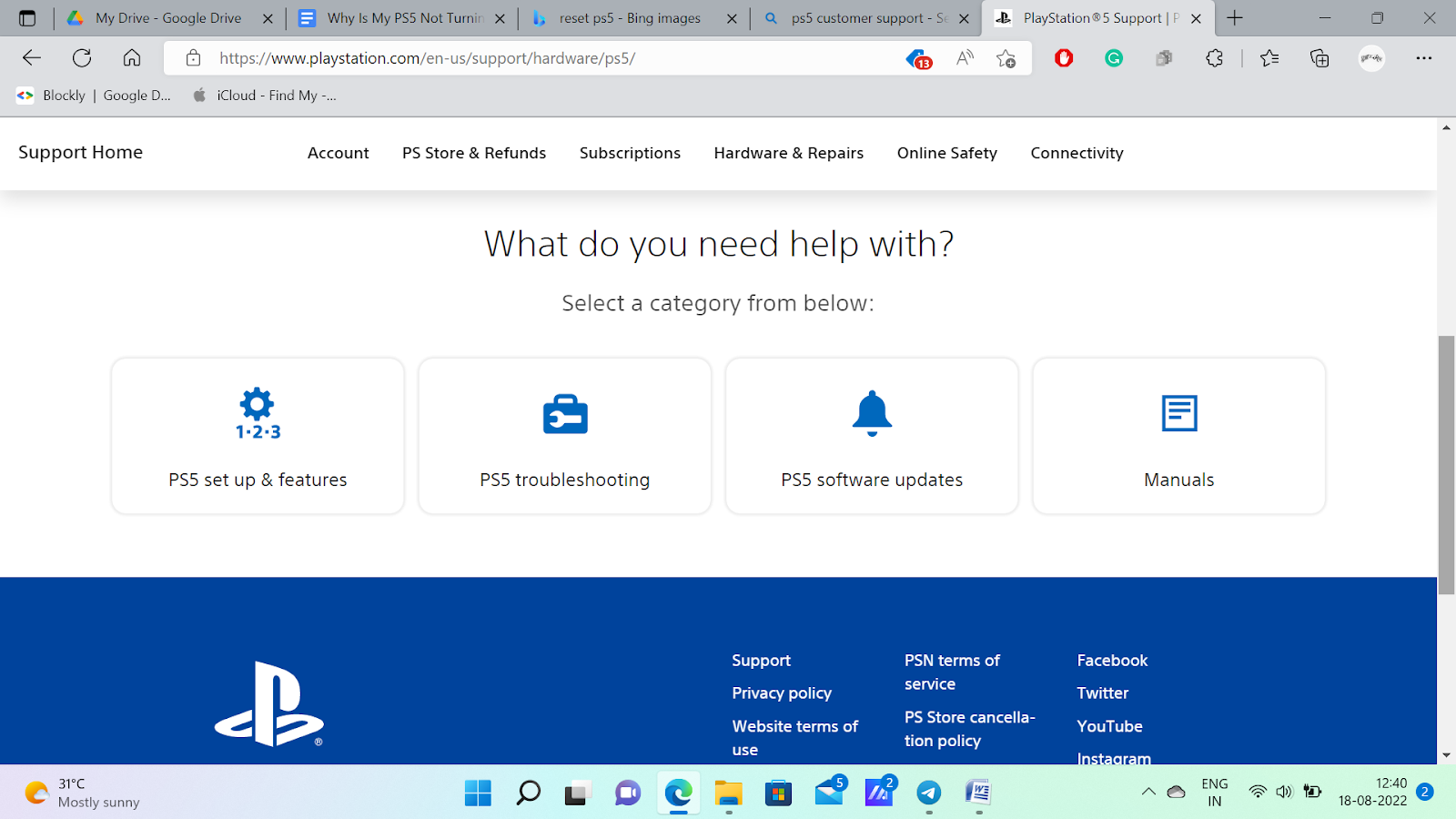Go to the browser home page

point(132,58)
